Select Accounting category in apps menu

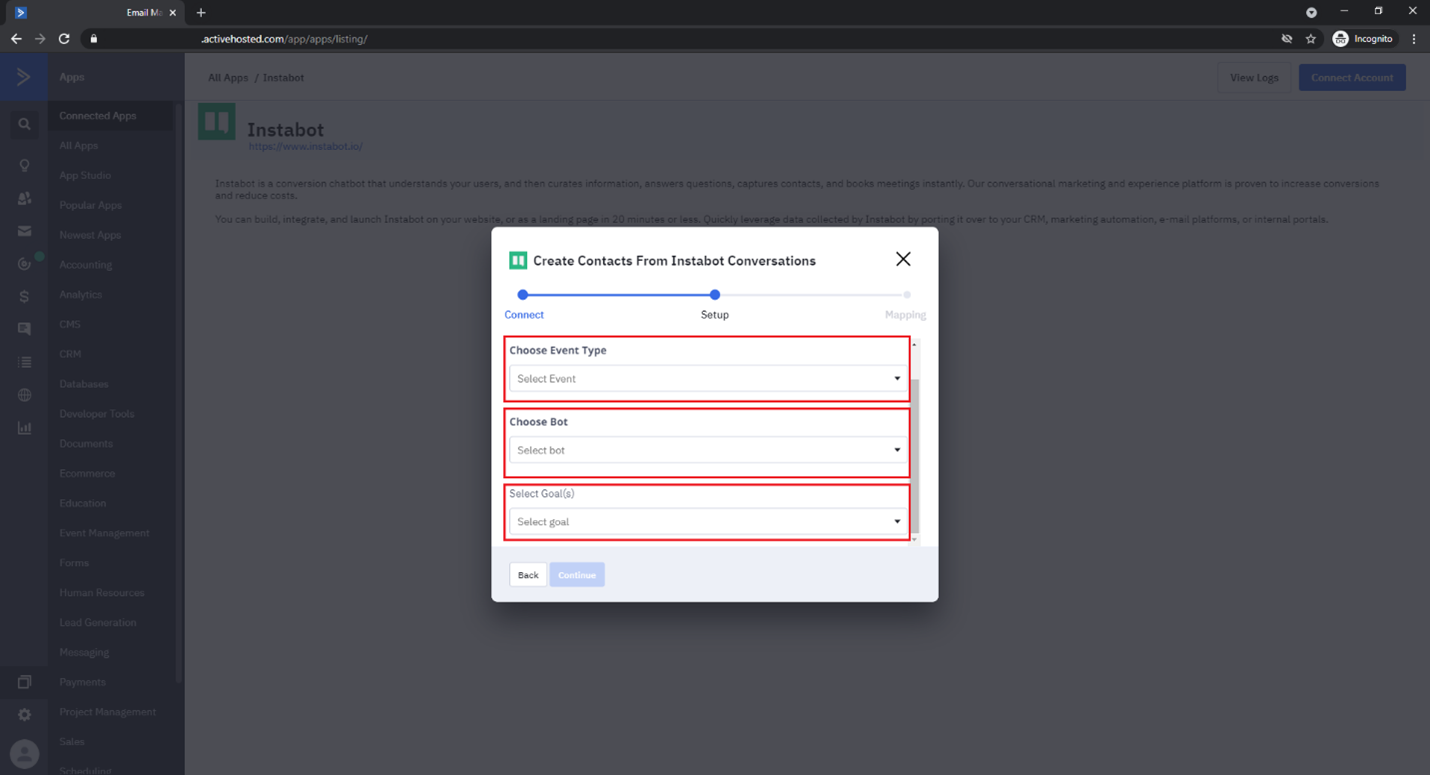click(x=85, y=265)
